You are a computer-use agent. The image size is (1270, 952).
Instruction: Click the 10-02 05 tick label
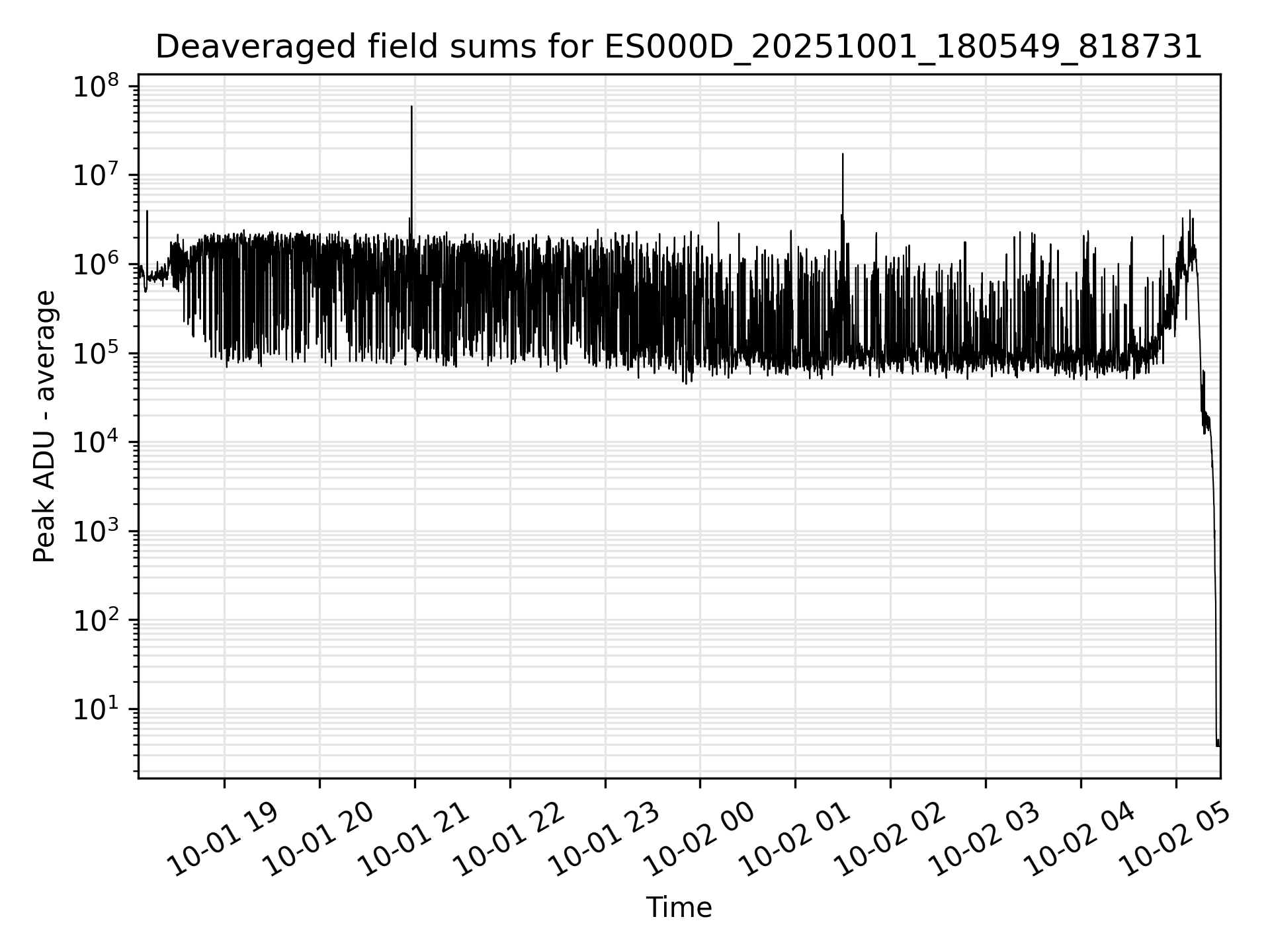pos(1175,838)
